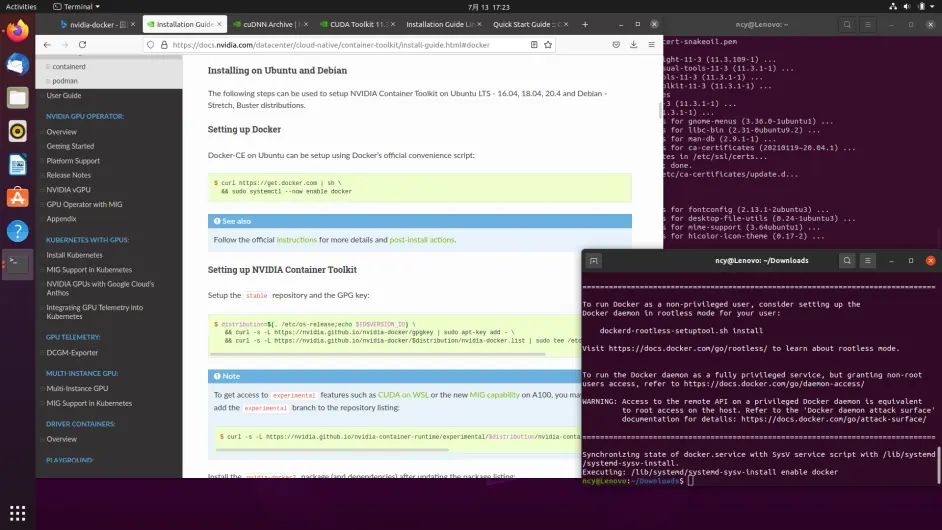The height and width of the screenshot is (530, 942).
Task: Open GPU Operator with MIG entry
Action: [84, 204]
